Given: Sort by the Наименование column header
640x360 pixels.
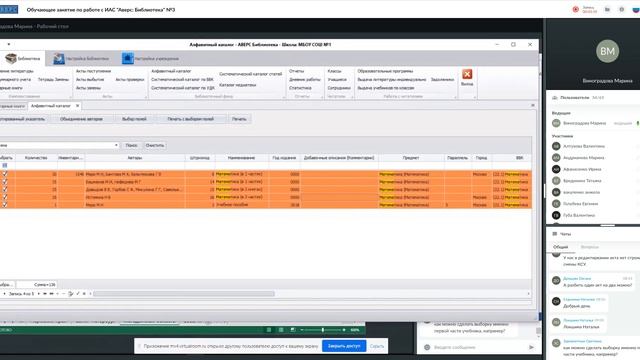Looking at the screenshot, I should click(241, 158).
